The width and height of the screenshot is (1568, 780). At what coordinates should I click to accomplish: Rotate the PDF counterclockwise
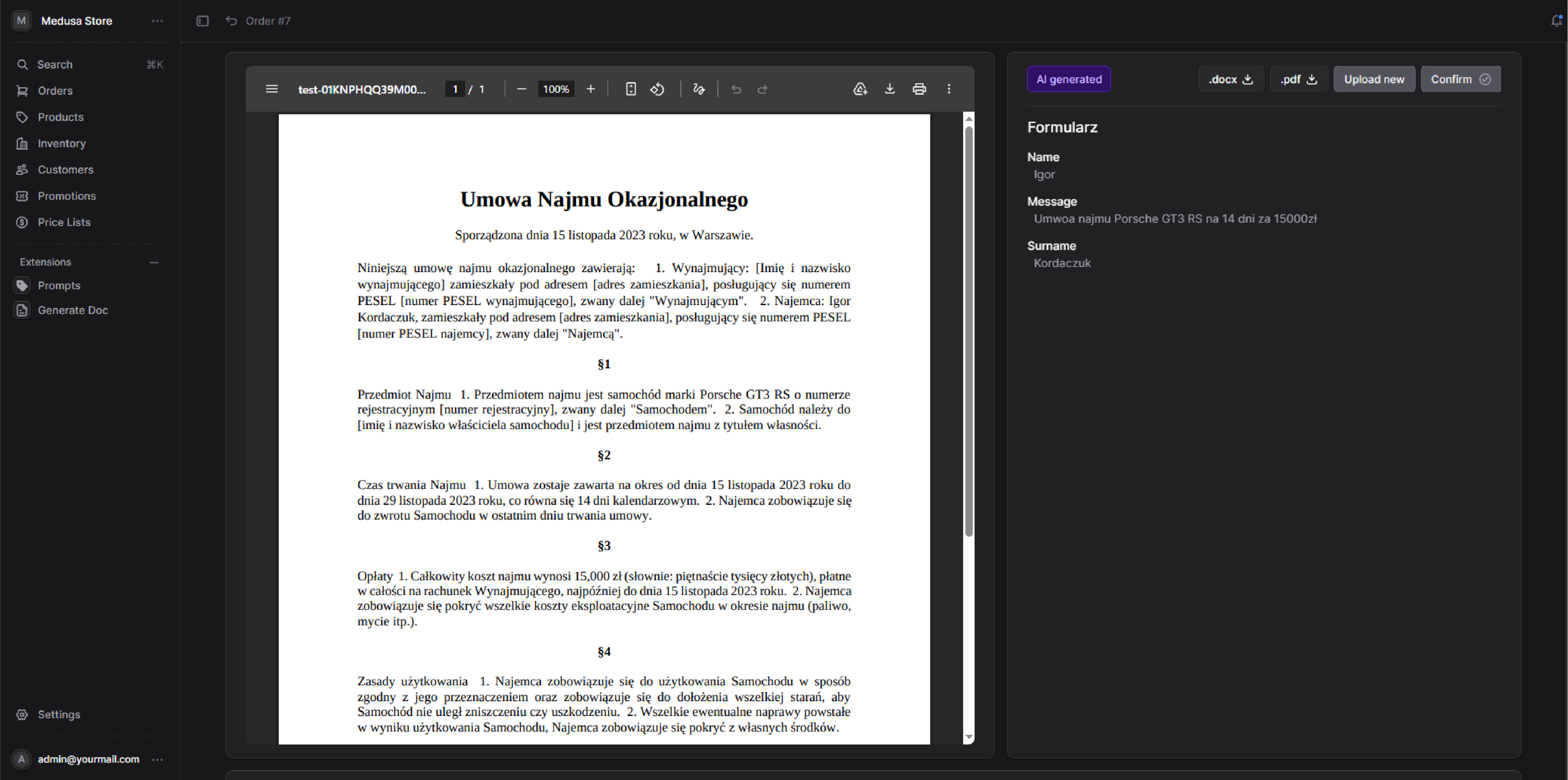point(657,89)
